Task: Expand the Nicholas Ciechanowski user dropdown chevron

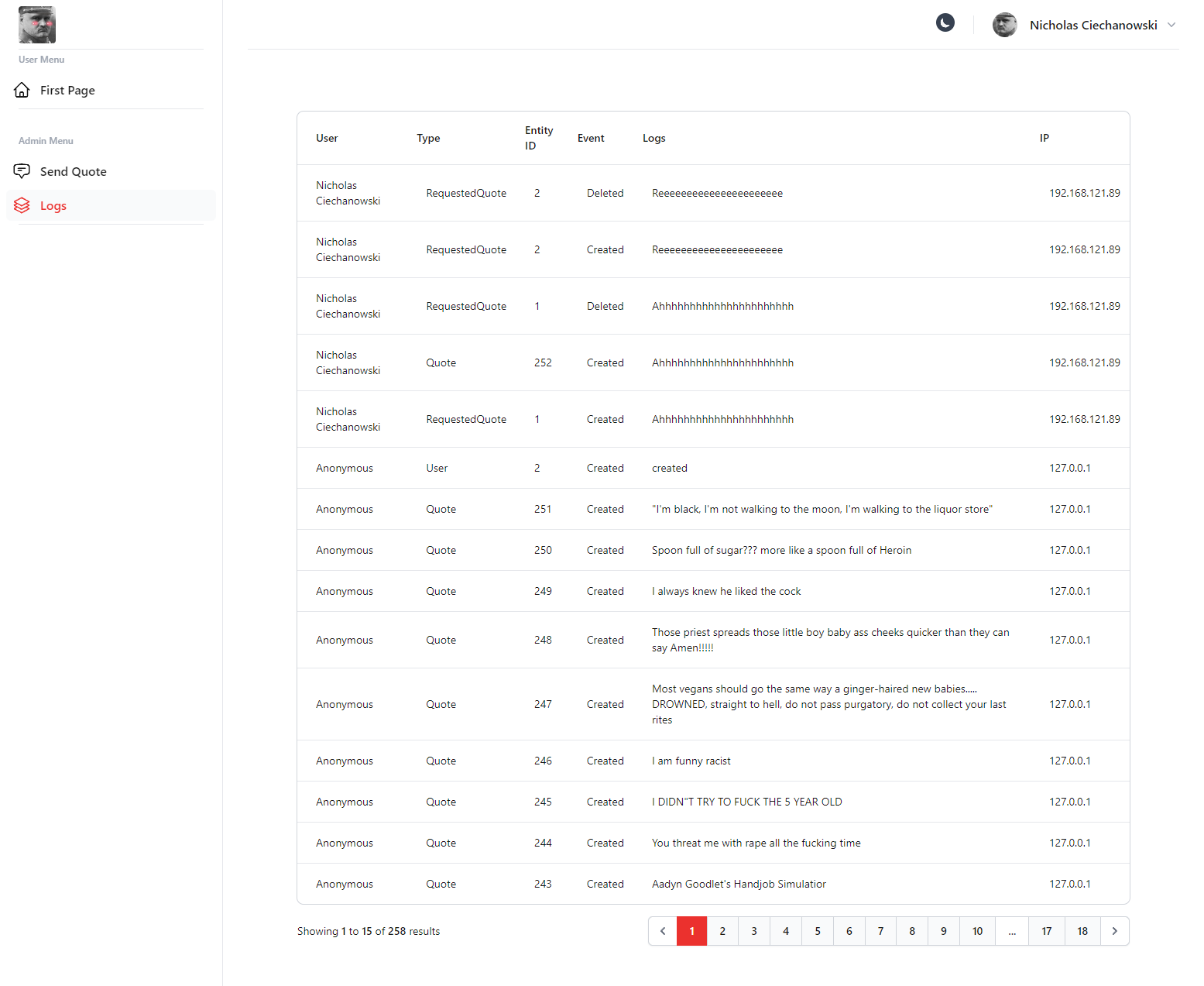Action: pyautogui.click(x=1171, y=25)
